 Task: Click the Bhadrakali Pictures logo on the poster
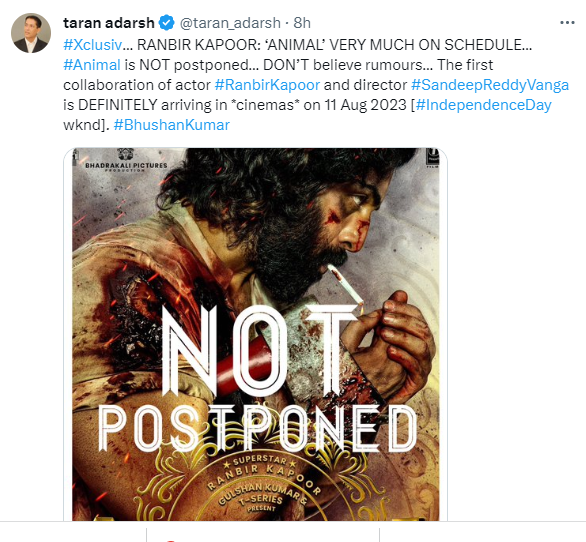tap(126, 160)
